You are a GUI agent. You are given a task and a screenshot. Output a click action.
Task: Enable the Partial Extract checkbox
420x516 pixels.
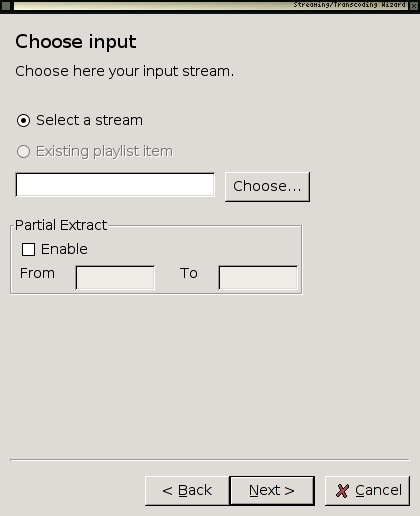point(28,249)
